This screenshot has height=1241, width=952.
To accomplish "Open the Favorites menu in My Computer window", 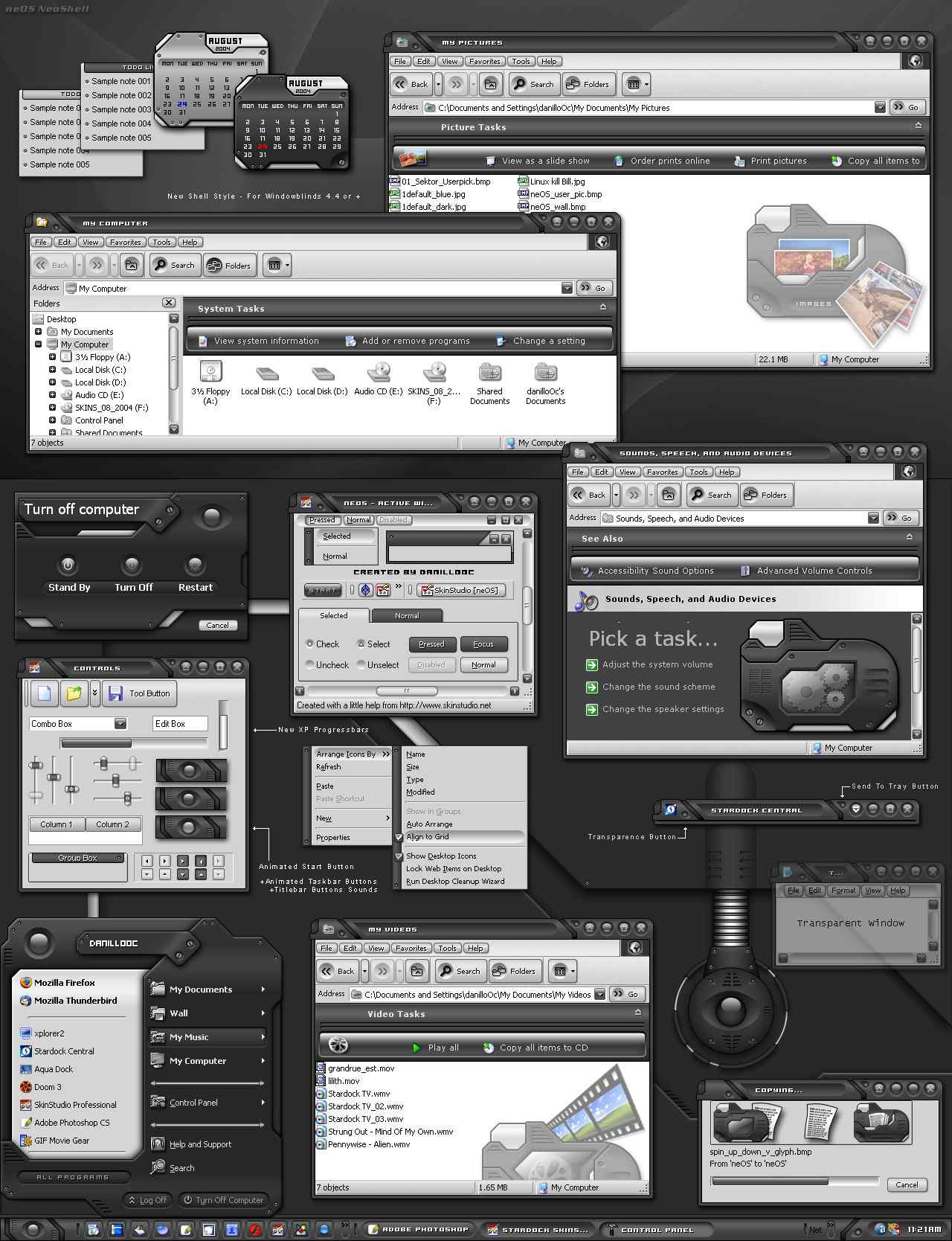I will tap(125, 242).
